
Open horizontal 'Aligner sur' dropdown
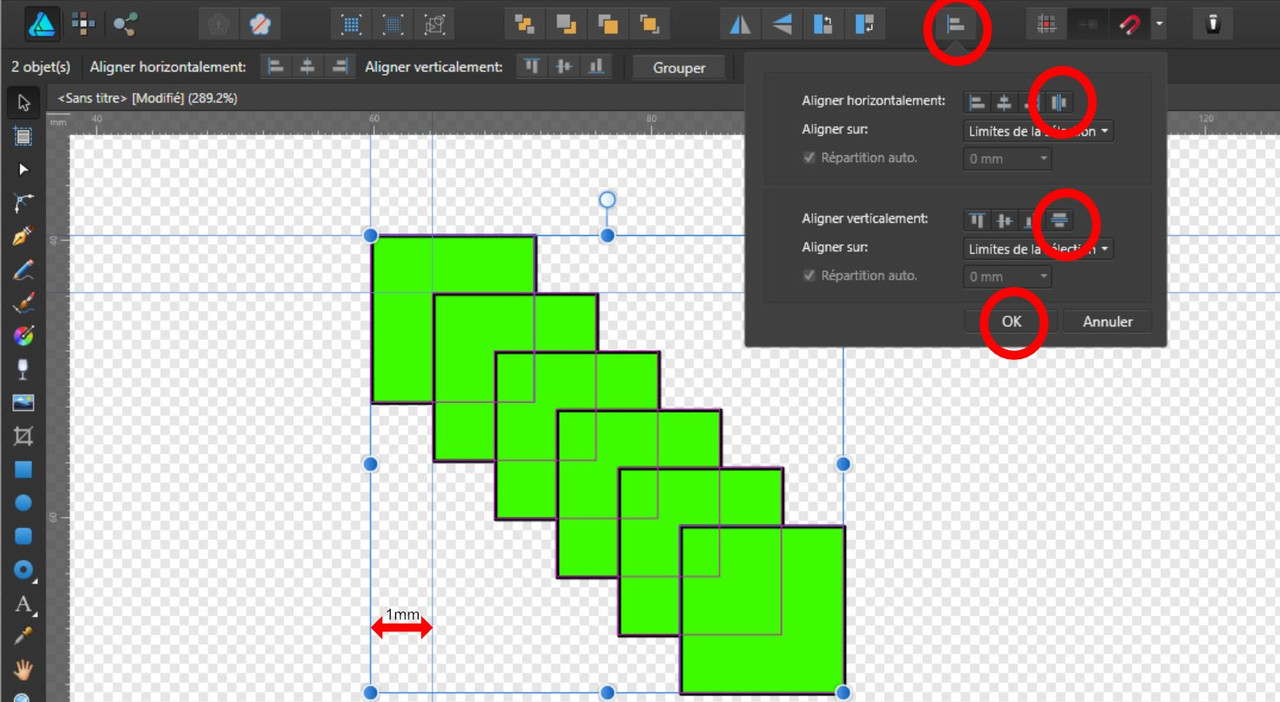[1039, 131]
